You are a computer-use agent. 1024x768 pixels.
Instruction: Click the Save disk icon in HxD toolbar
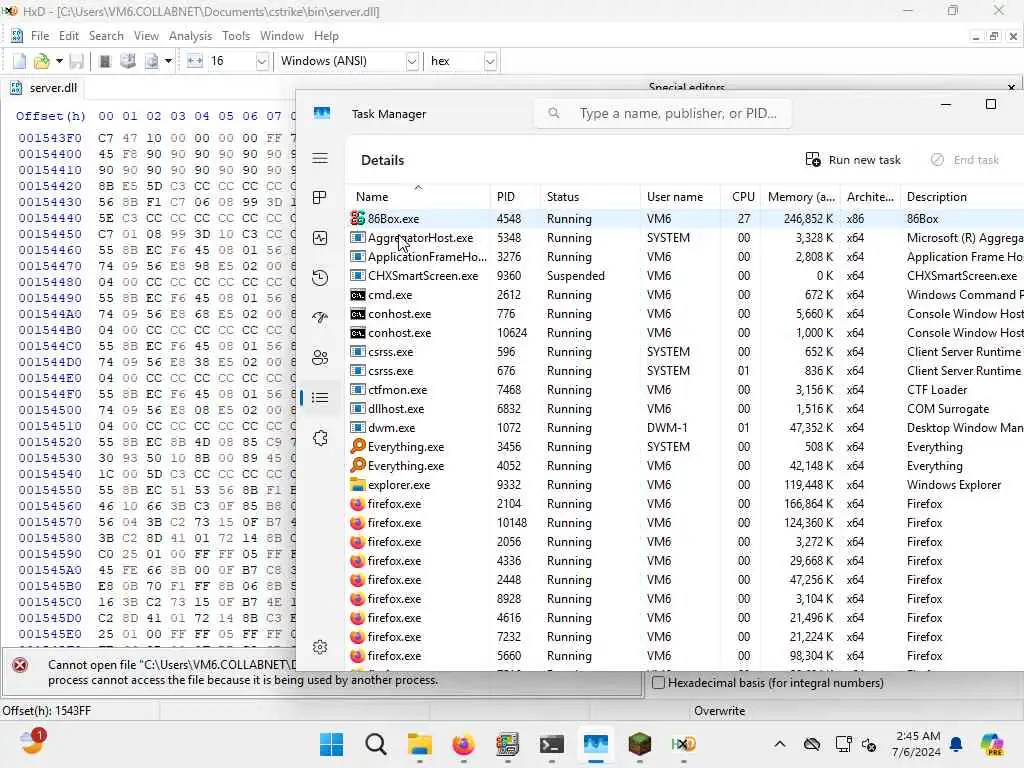click(76, 61)
